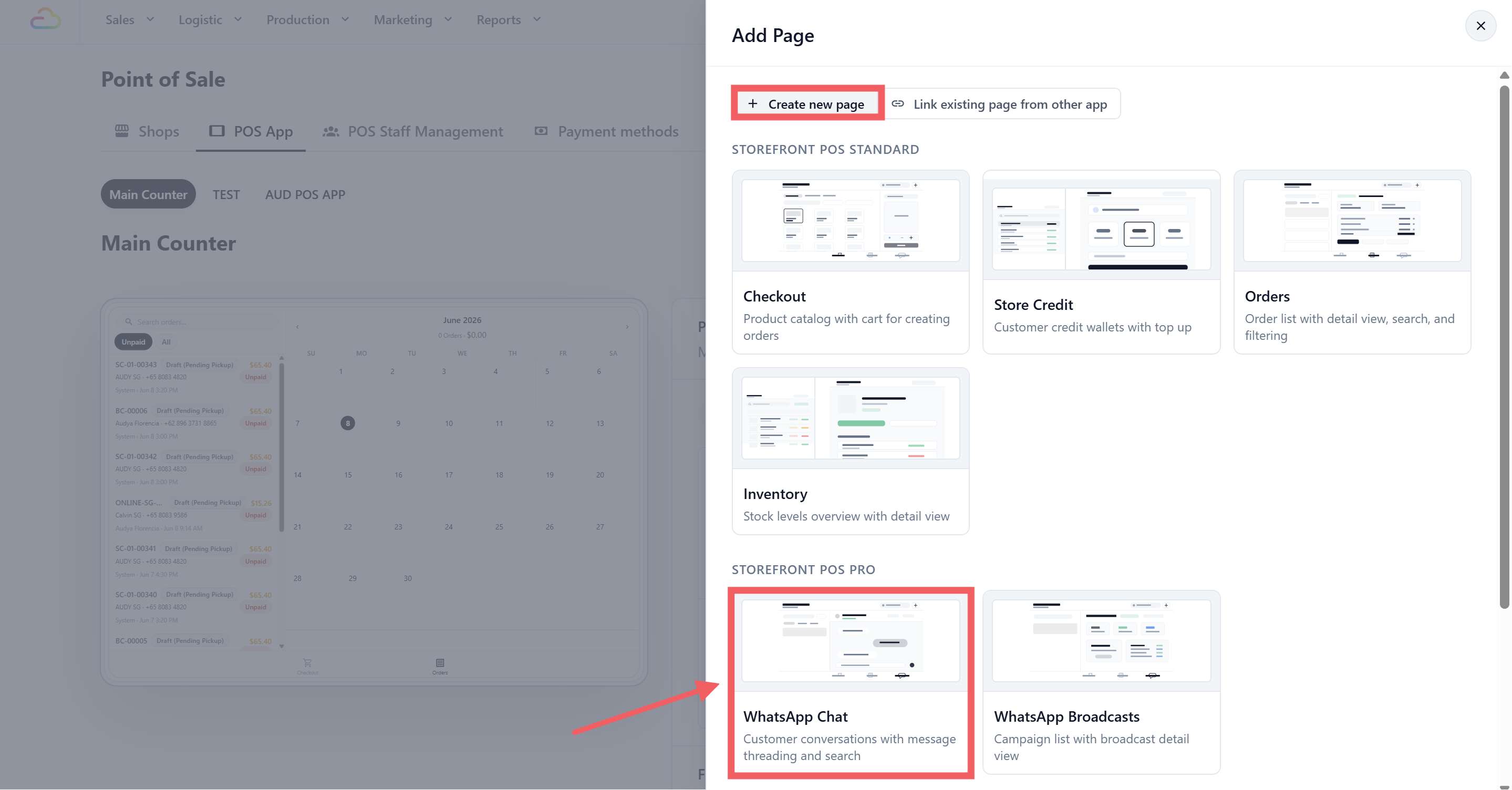Select the TEST app pill
Viewport: 1512px width, 790px height.
coord(226,194)
